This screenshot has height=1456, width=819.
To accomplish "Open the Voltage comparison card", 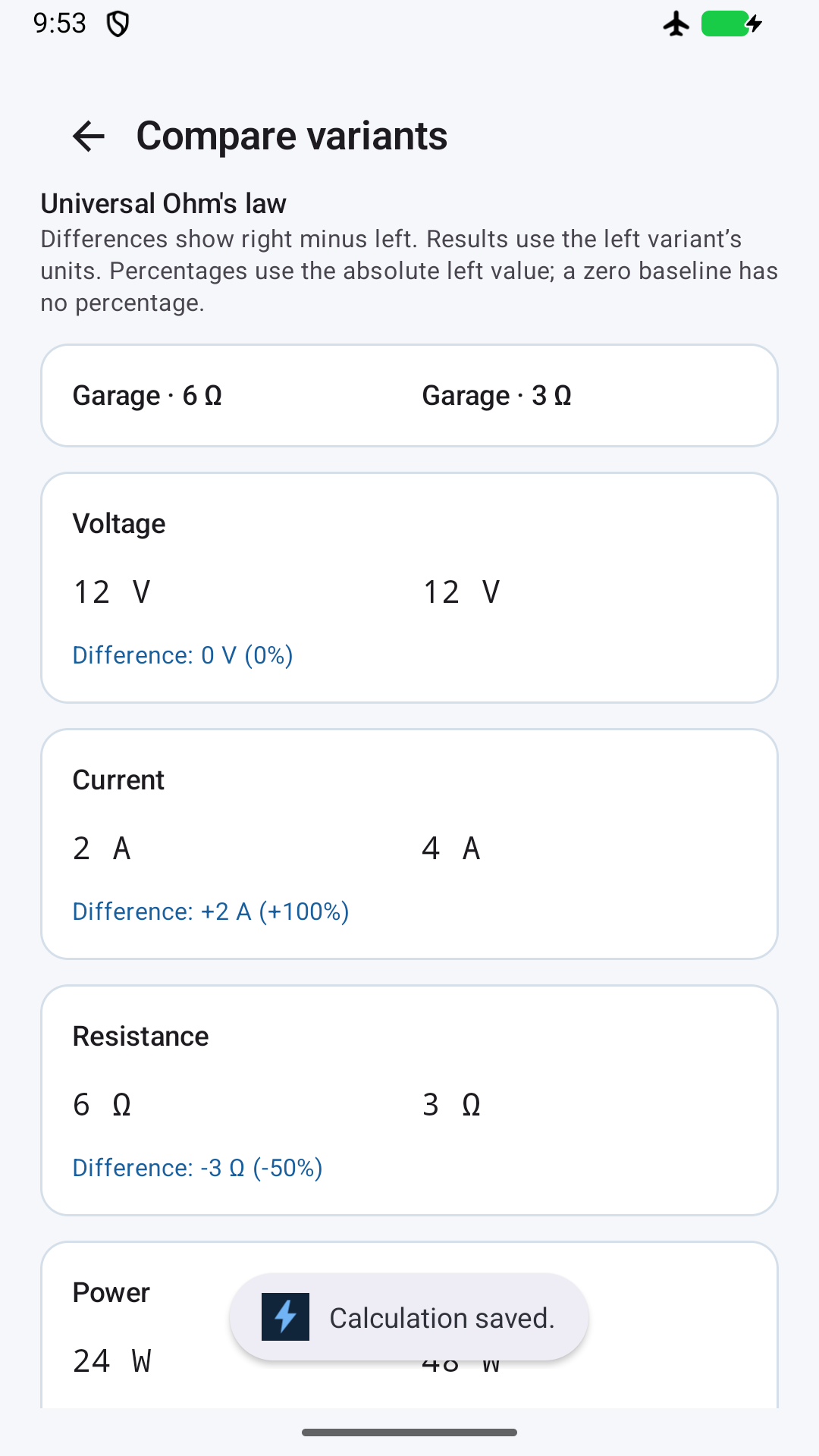I will [x=409, y=588].
